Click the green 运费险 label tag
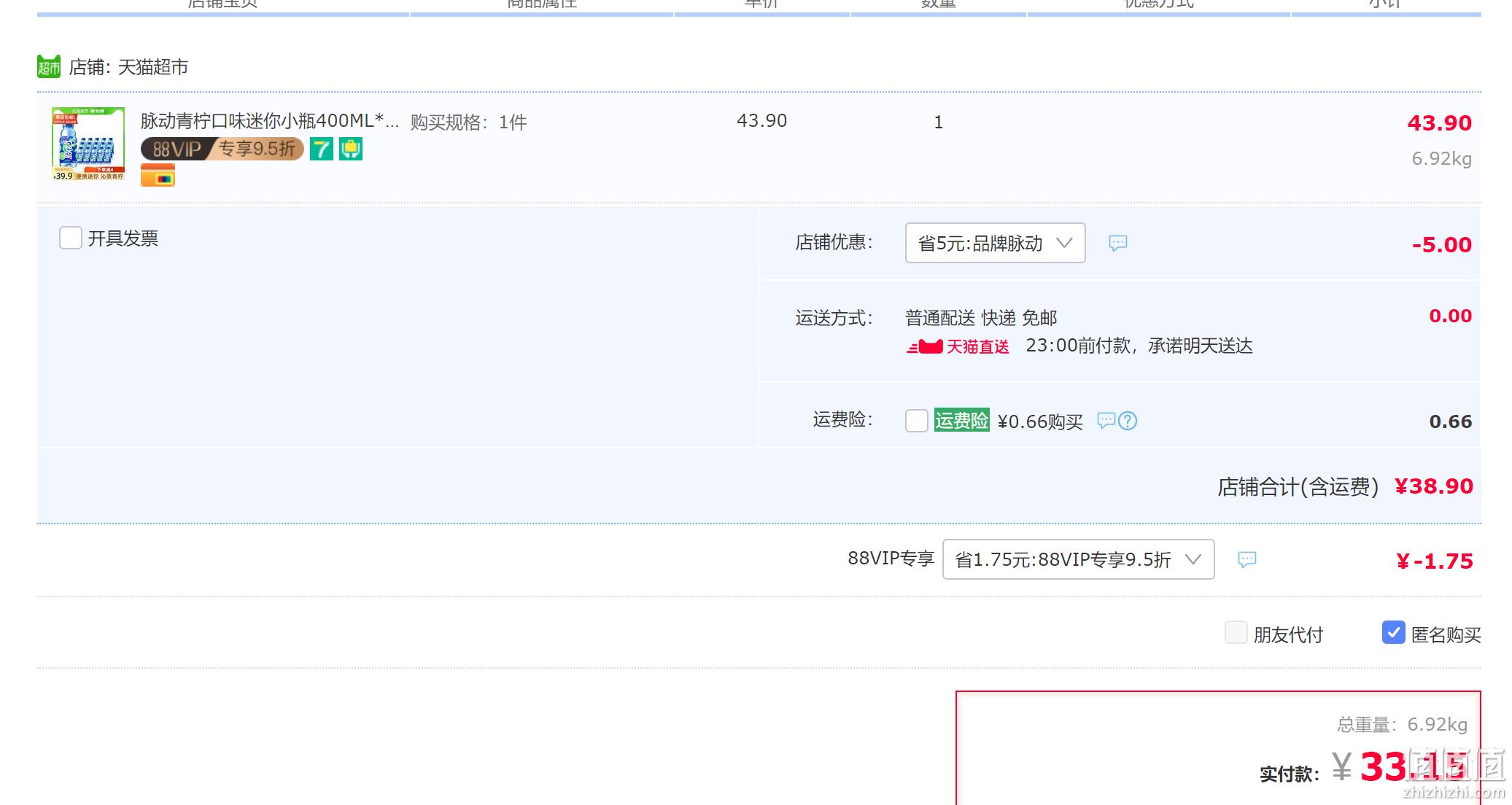Viewport: 1512px width, 805px height. click(962, 420)
